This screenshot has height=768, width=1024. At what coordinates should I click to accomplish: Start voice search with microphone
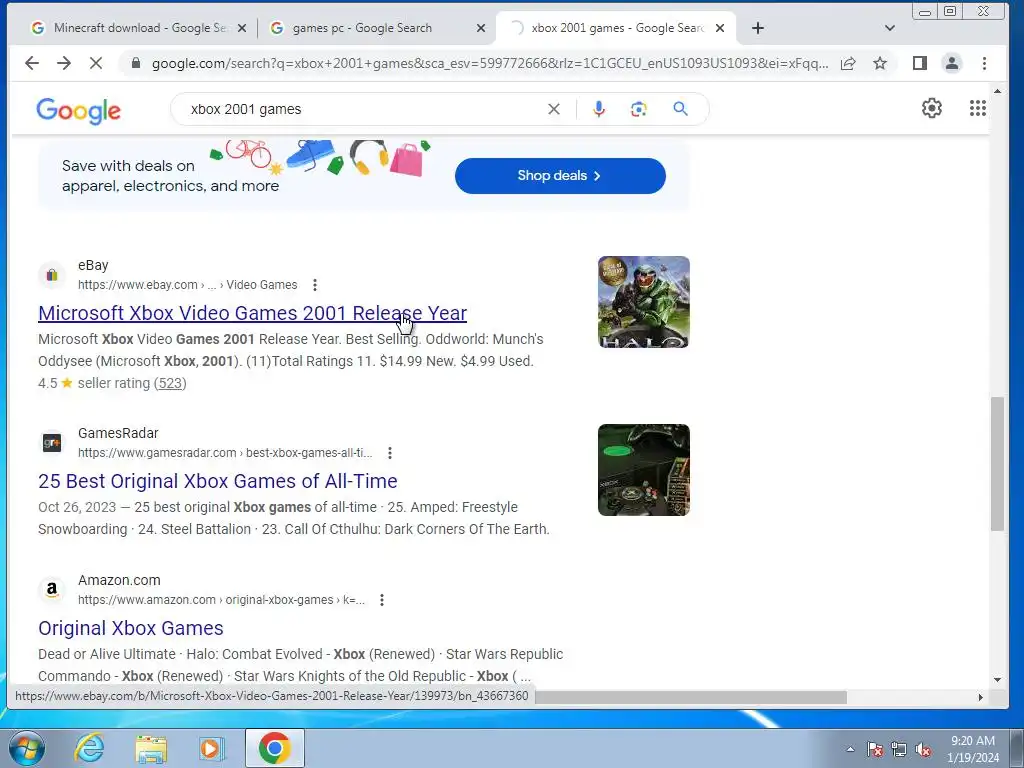[598, 109]
